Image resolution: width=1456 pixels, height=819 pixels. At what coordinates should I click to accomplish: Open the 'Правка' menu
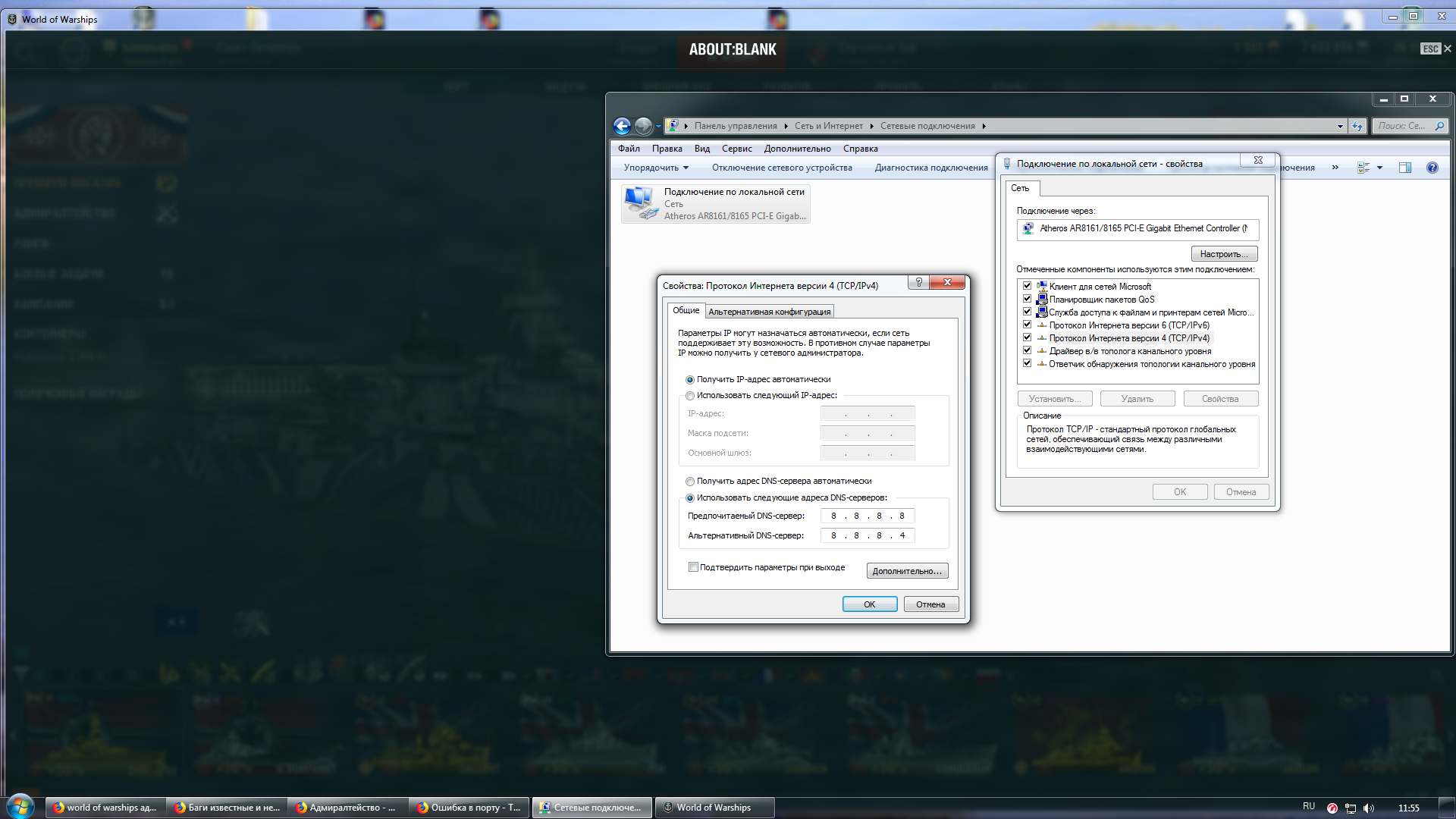[x=667, y=149]
